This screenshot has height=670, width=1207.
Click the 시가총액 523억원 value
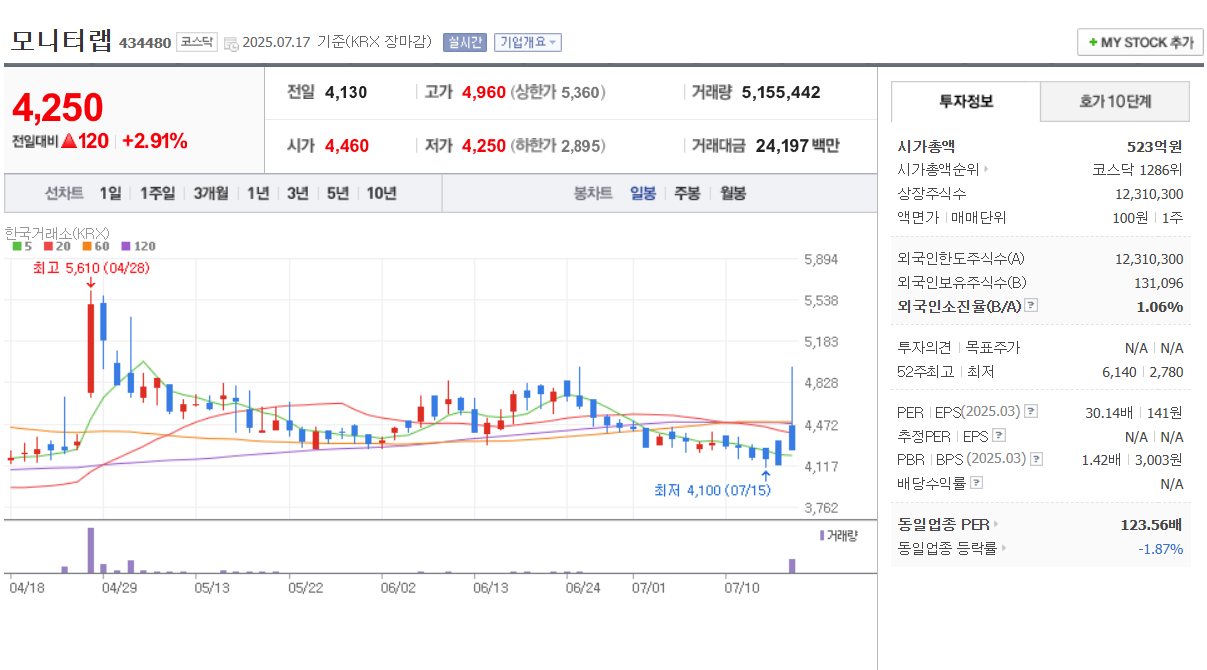[x=1154, y=146]
